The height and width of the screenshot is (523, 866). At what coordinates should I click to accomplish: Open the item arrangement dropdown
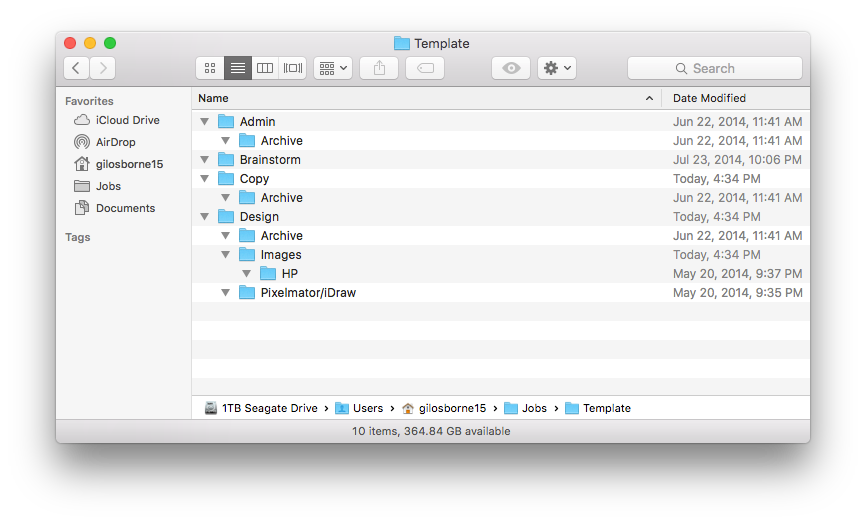click(333, 68)
